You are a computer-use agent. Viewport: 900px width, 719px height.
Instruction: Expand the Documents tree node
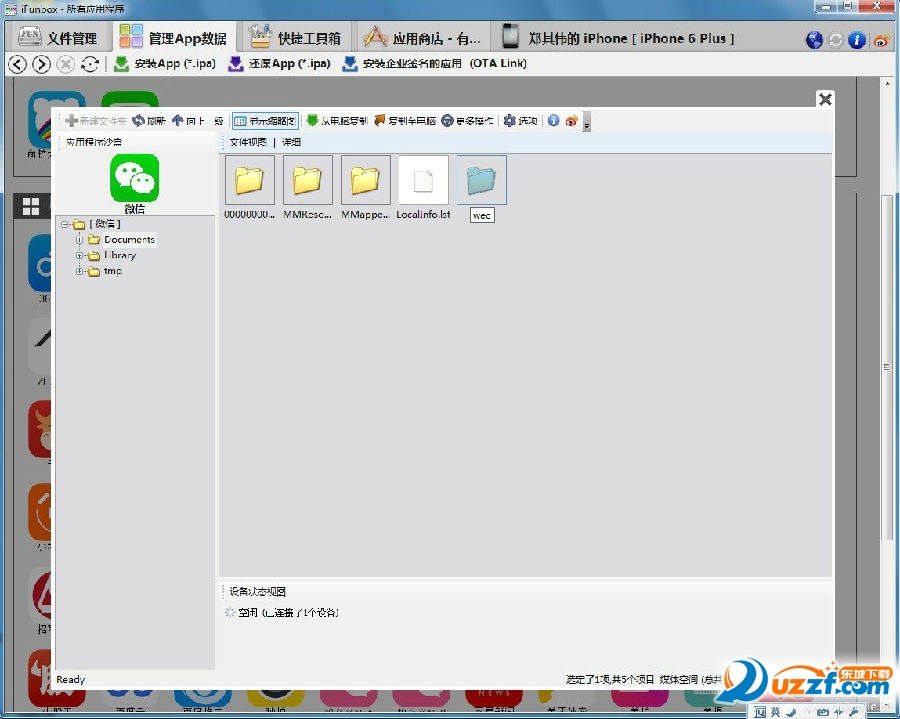(x=79, y=239)
